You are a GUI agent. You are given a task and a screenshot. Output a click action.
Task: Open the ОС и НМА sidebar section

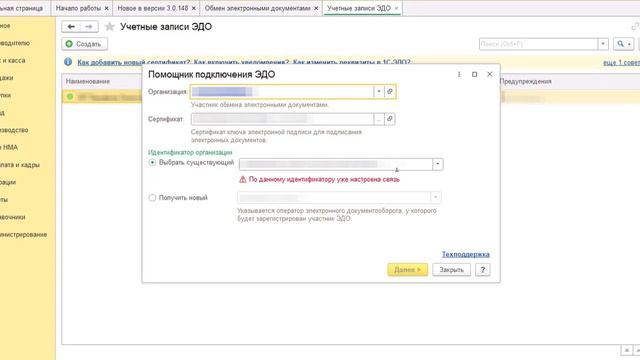pos(9,147)
